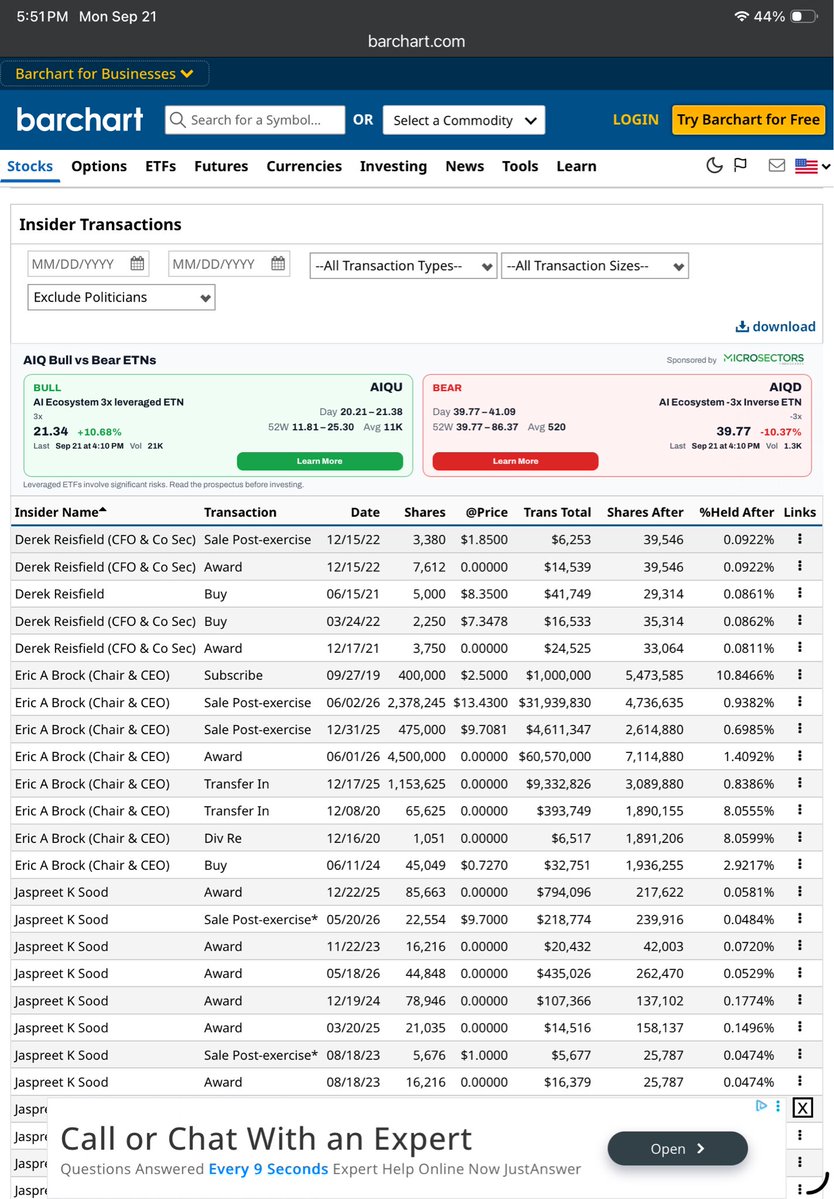Click the LOGIN link
Screen dimensions: 834x1199
pos(635,120)
